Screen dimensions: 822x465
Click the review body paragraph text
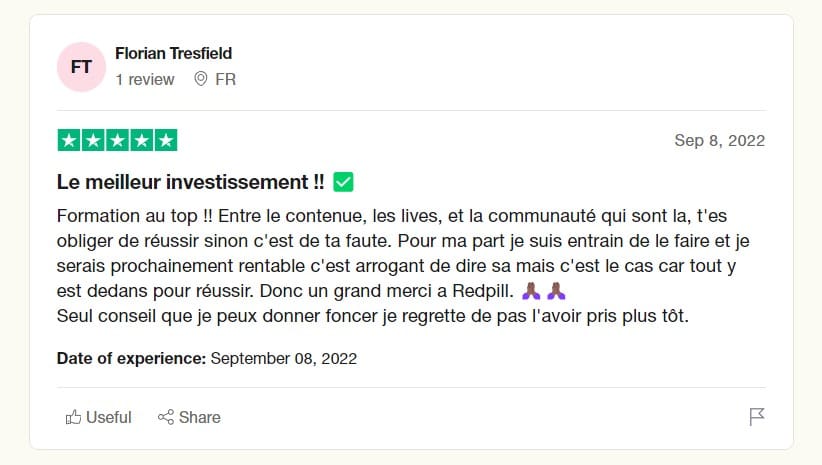click(400, 266)
